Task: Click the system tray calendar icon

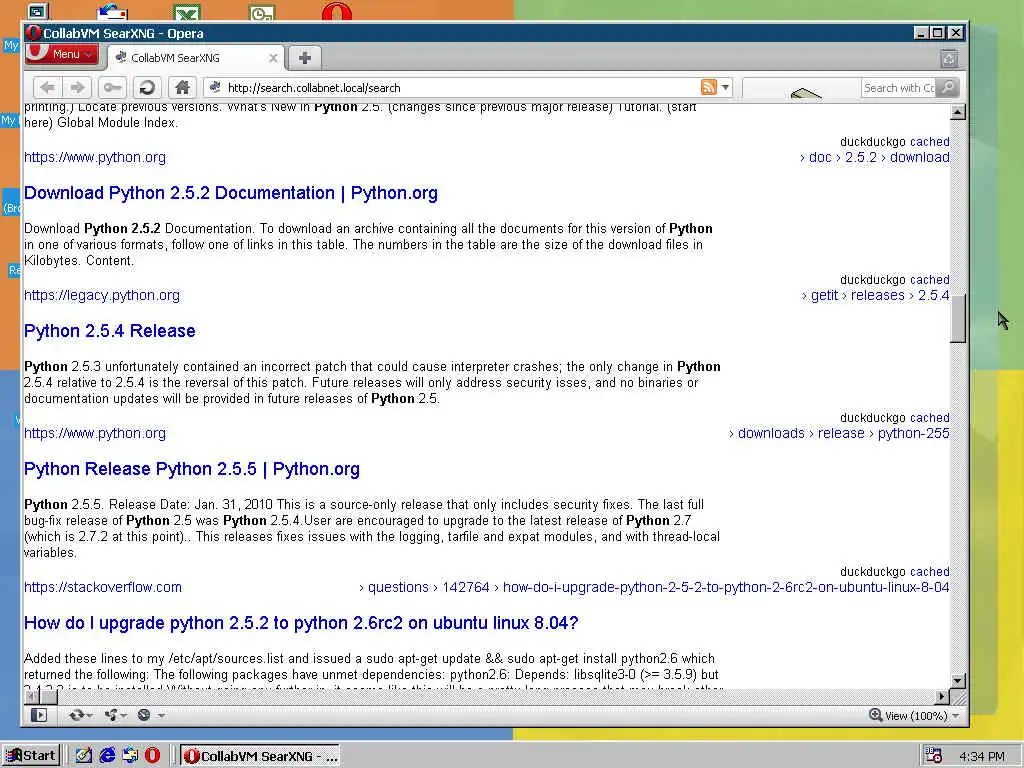Action: click(934, 756)
